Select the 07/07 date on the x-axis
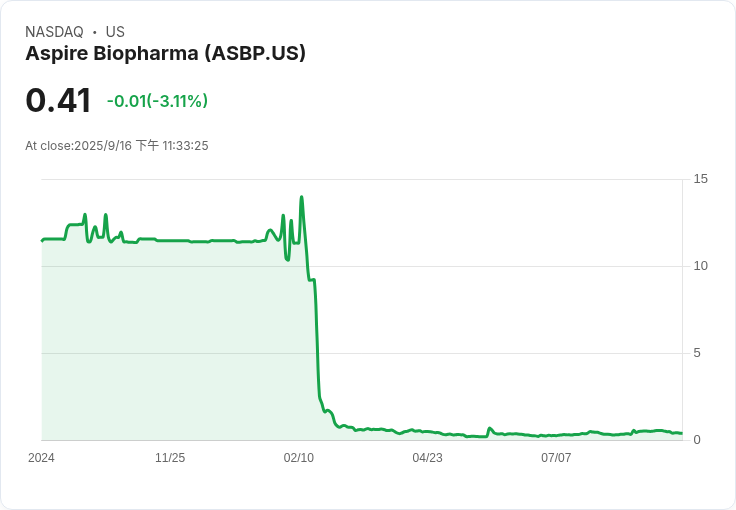736x510 pixels. pos(556,458)
